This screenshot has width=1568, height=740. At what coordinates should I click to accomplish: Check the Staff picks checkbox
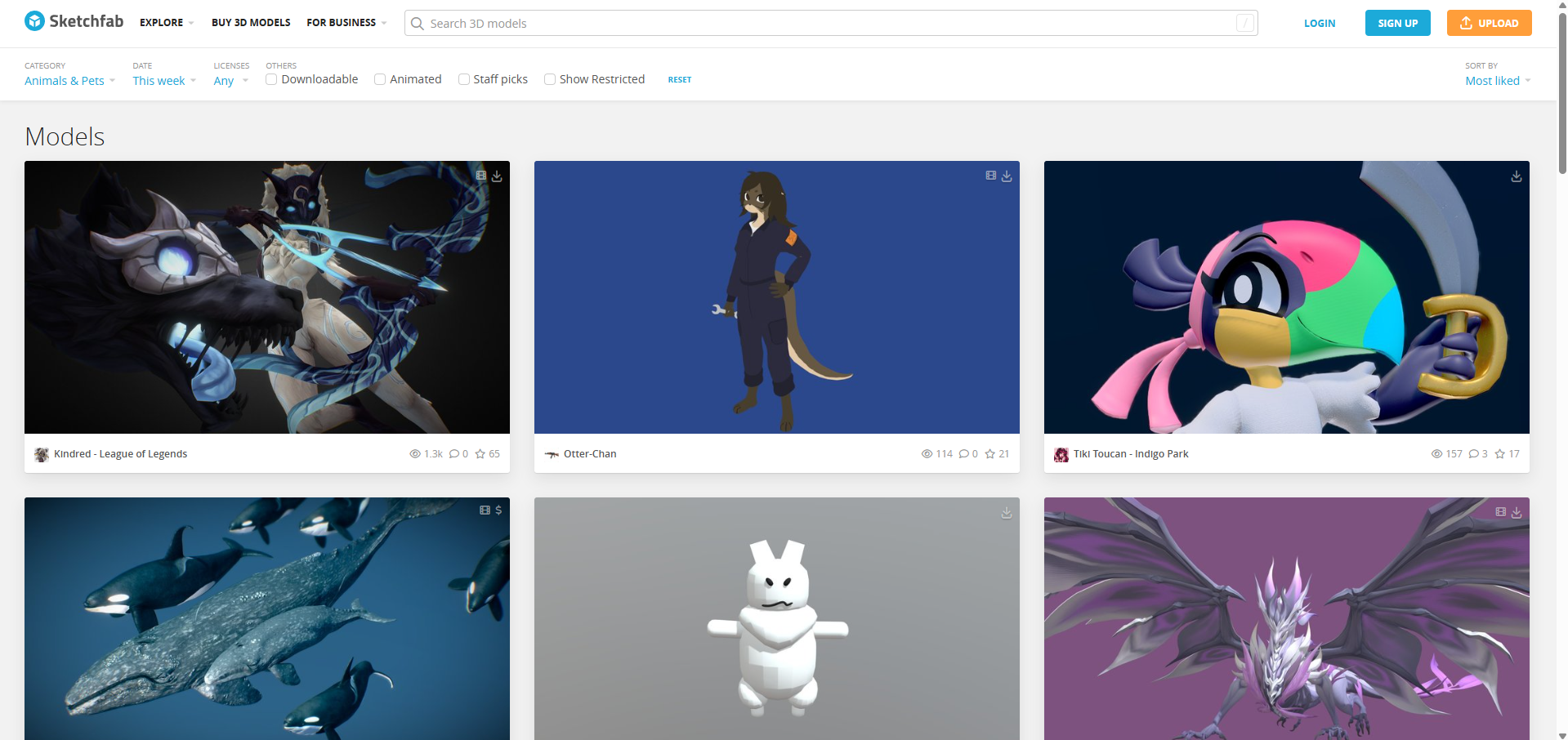tap(464, 79)
